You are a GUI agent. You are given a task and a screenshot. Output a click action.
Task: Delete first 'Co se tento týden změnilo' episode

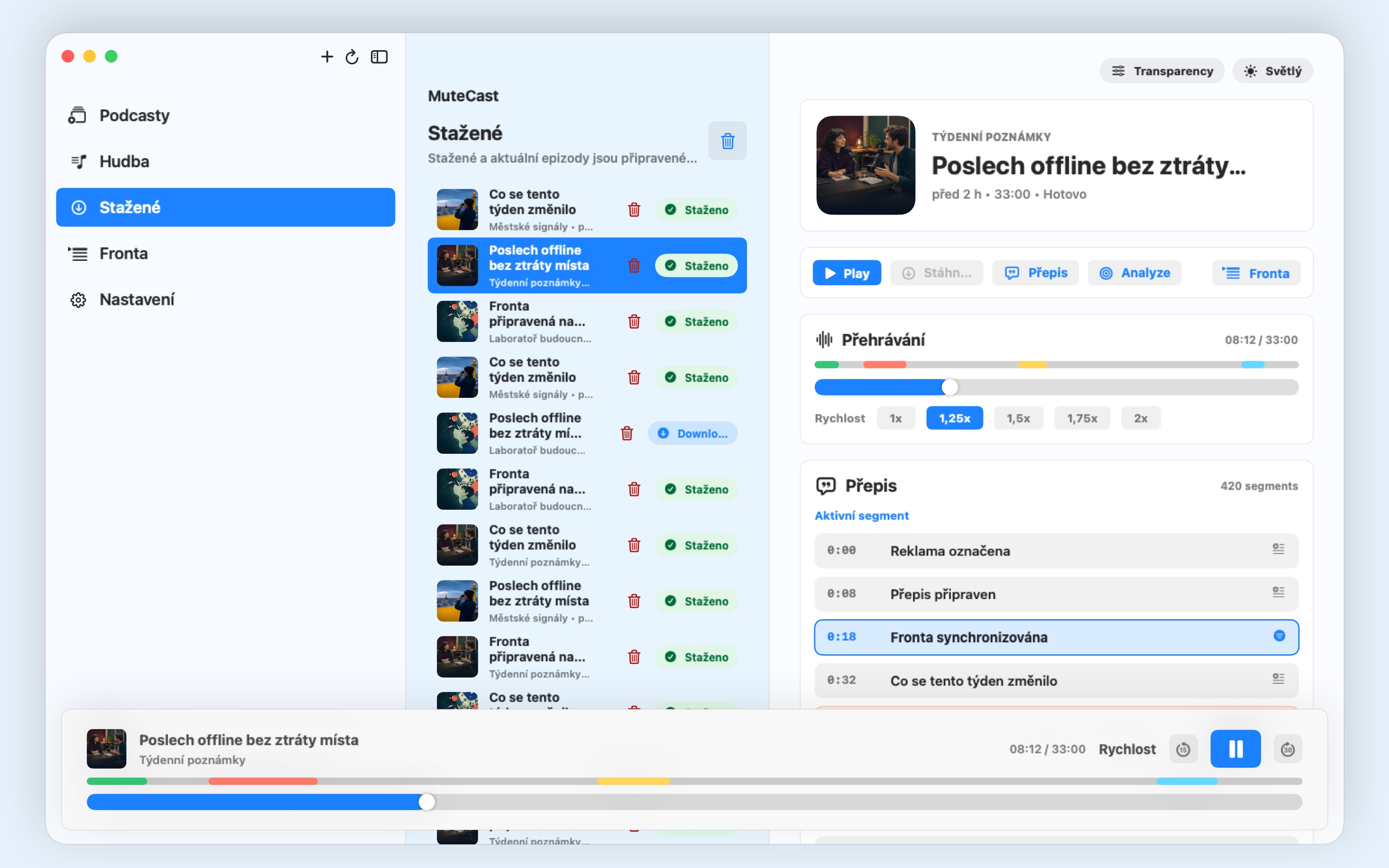634,210
